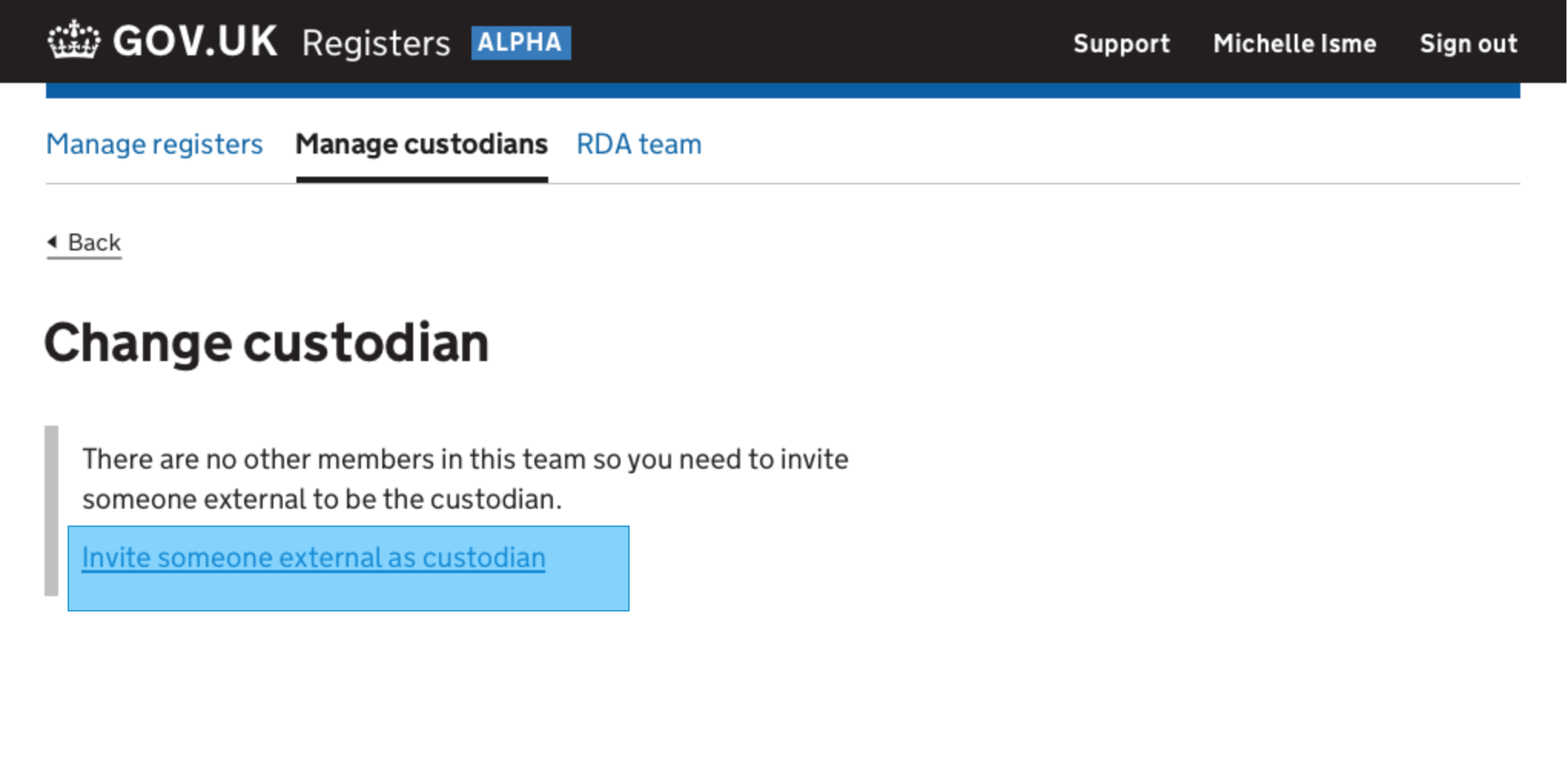
Task: Switch to the Manage registers tab
Action: pyautogui.click(x=154, y=144)
